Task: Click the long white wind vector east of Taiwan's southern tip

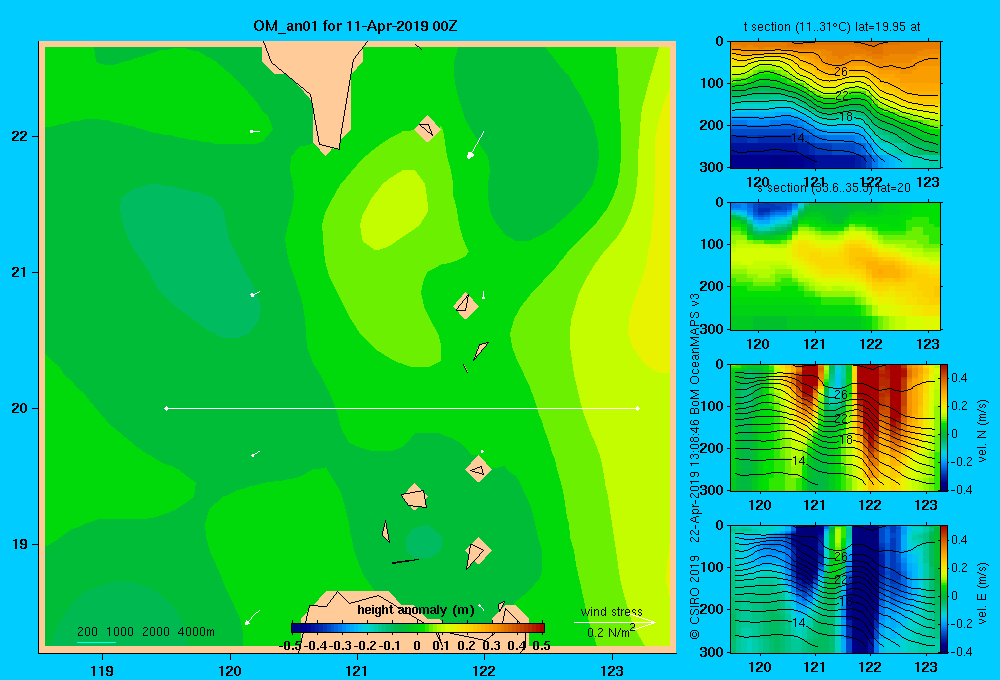Action: coord(476,144)
